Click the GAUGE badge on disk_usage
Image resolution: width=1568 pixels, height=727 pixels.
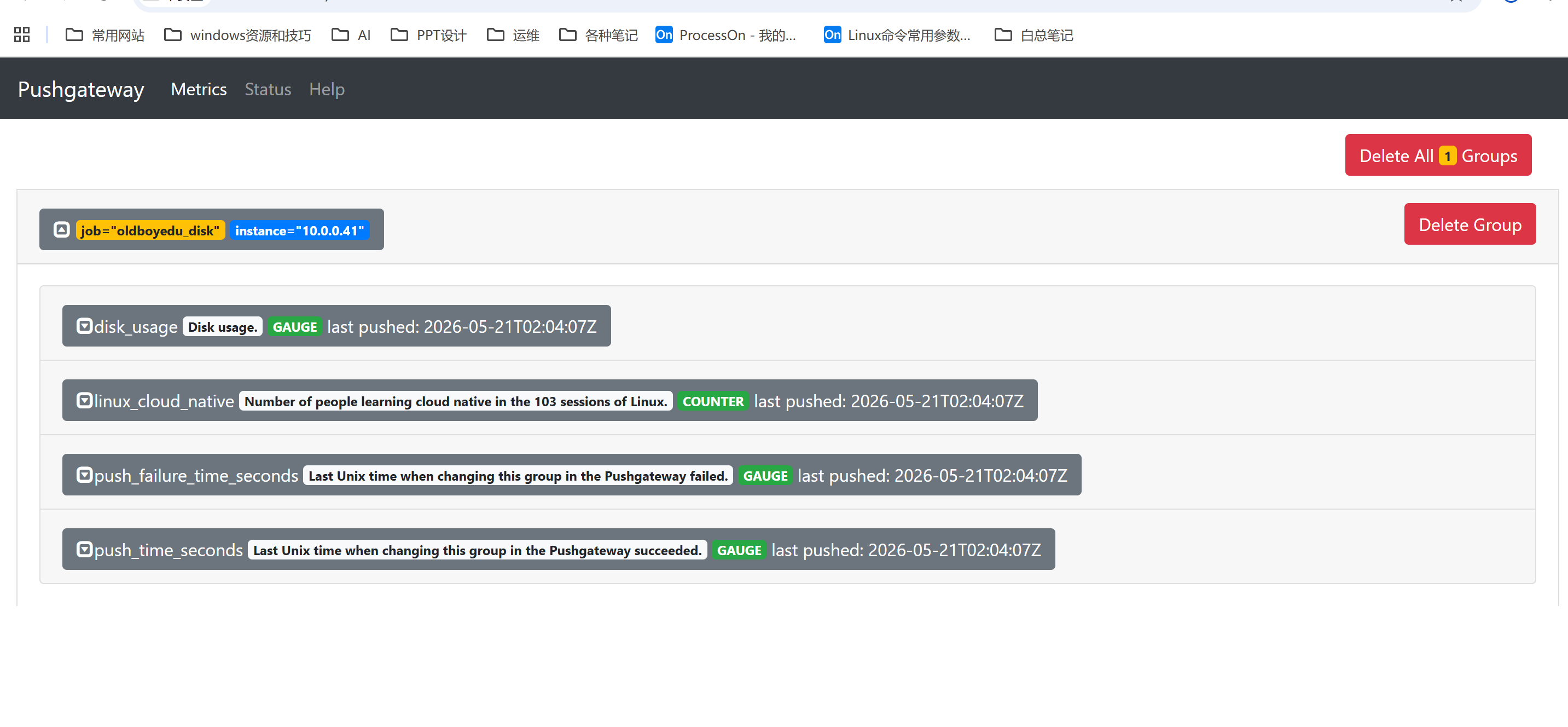pyautogui.click(x=294, y=326)
